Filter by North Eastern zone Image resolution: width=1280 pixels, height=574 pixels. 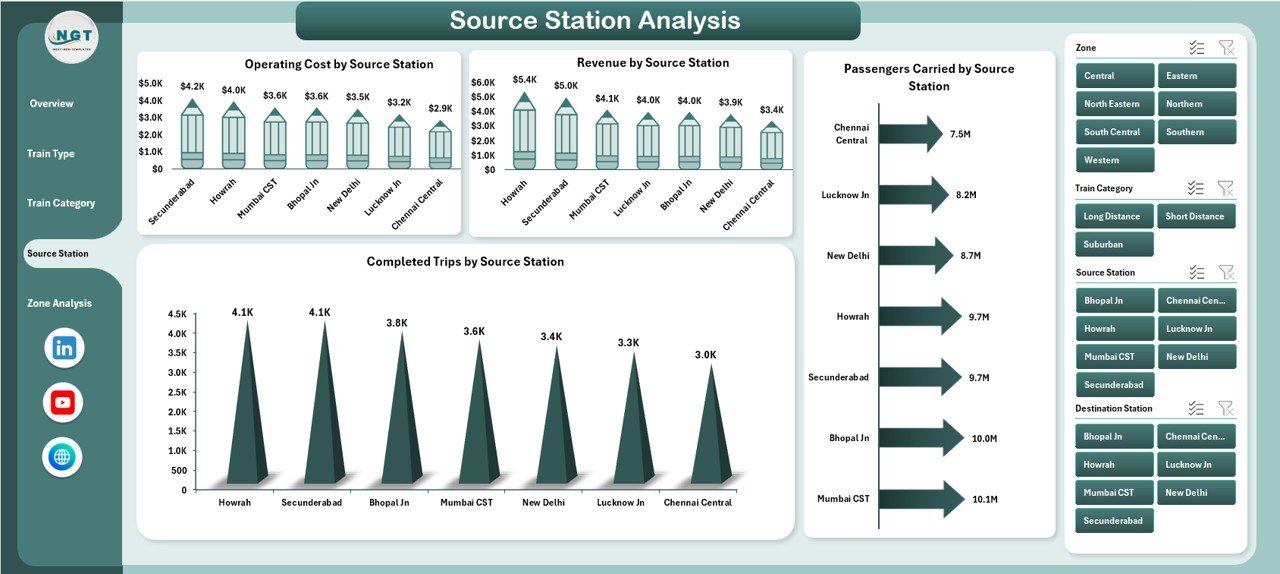click(x=1114, y=104)
